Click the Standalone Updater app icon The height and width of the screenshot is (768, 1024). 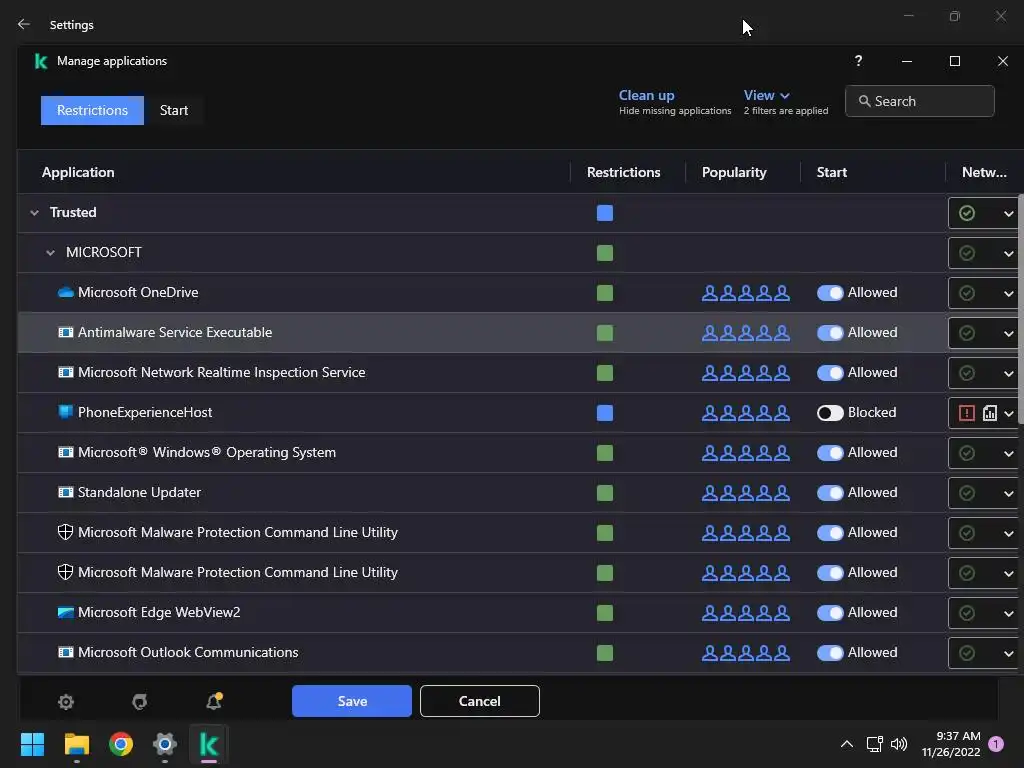tap(65, 492)
